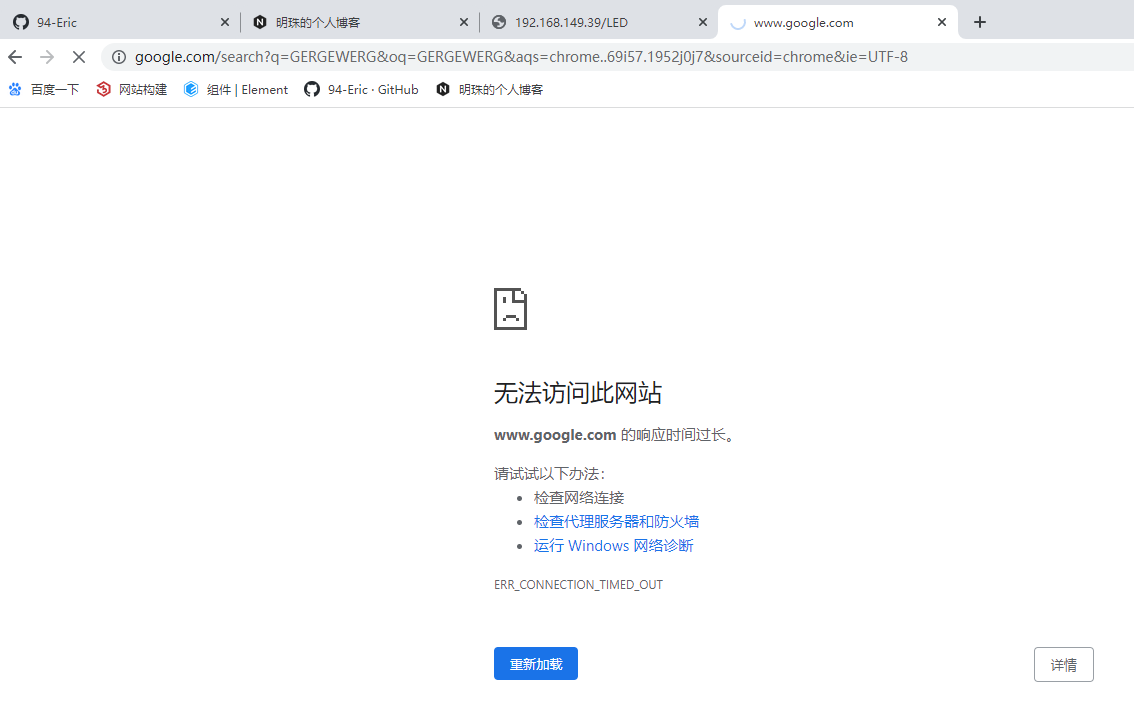This screenshot has width=1134, height=710.
Task: Open the 组件 | Element bookmark
Action: (x=236, y=89)
